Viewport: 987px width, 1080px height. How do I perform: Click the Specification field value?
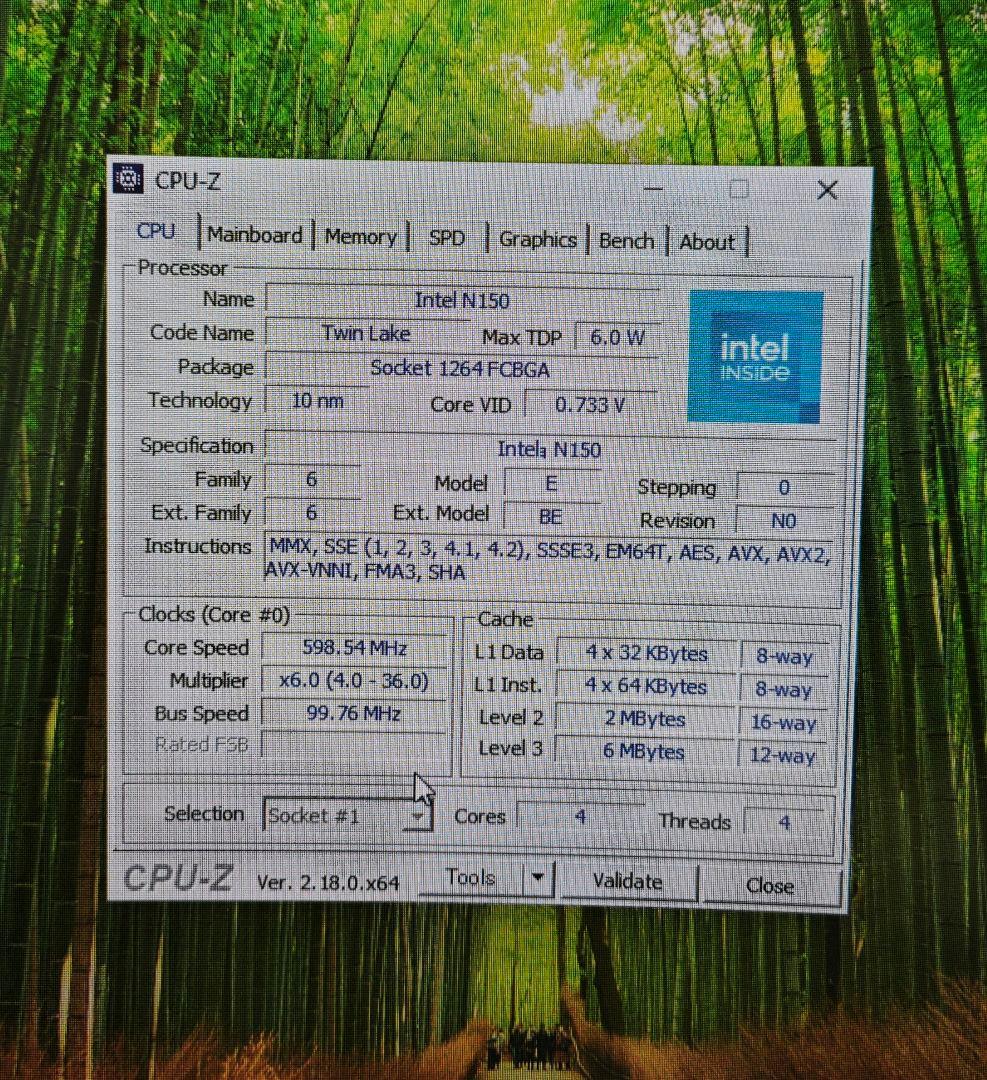click(x=550, y=449)
